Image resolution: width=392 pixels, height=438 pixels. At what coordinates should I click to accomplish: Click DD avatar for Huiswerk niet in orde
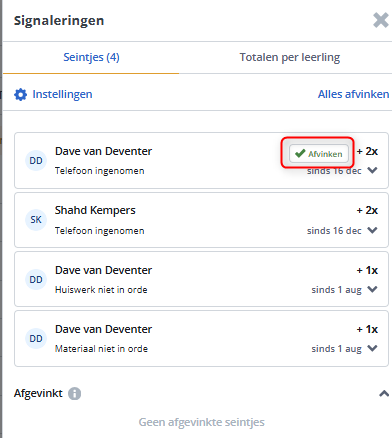pyautogui.click(x=36, y=279)
